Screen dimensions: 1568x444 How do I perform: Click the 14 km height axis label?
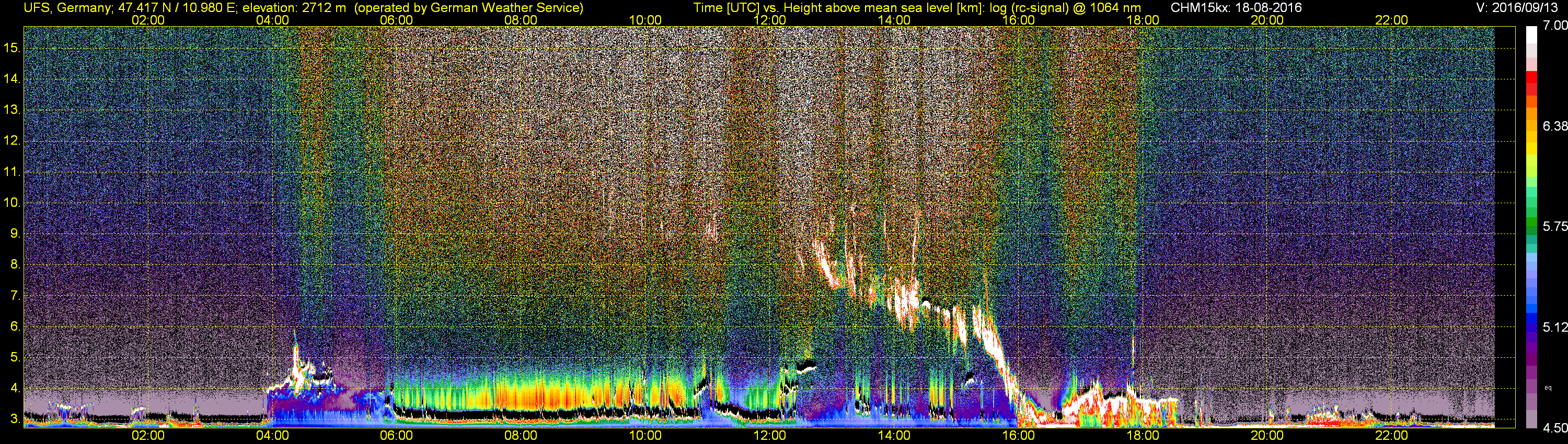(12, 78)
